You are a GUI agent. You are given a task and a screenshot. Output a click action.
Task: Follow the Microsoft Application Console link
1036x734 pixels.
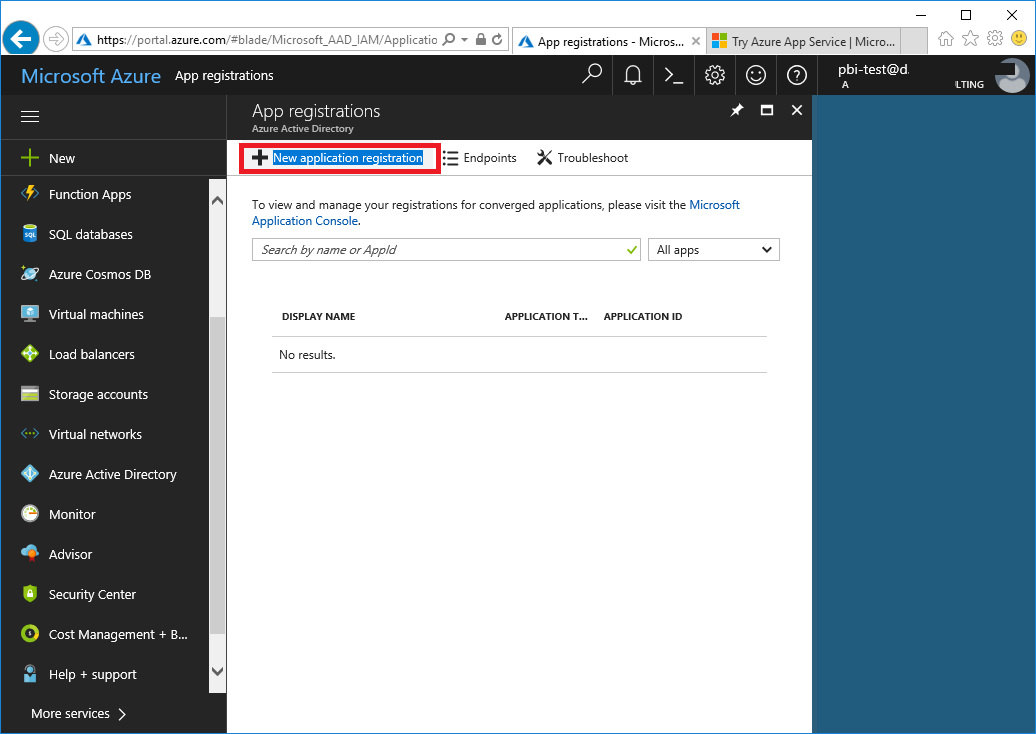[x=496, y=213]
